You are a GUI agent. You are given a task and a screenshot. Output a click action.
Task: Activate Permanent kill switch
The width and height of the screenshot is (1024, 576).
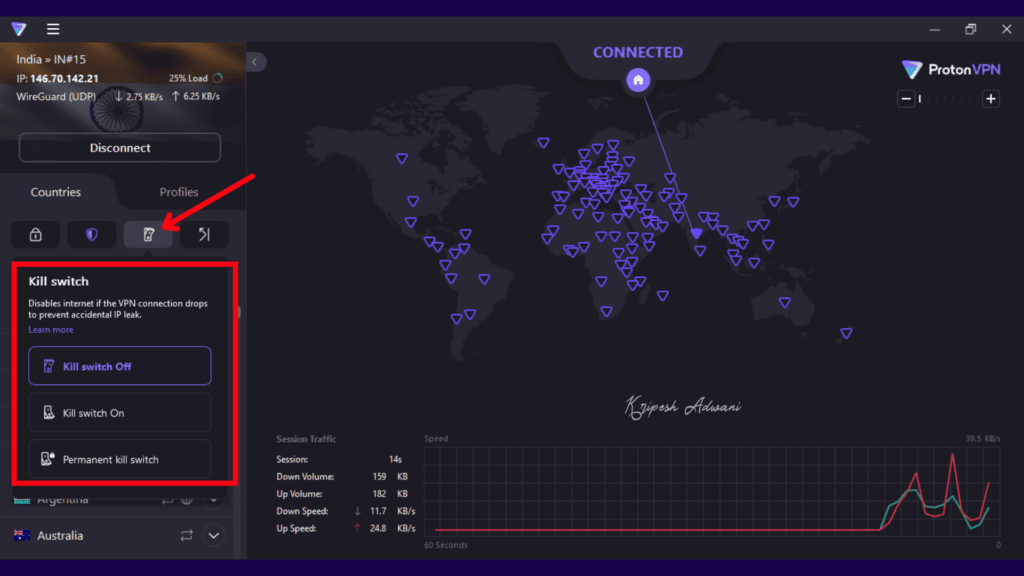point(119,459)
